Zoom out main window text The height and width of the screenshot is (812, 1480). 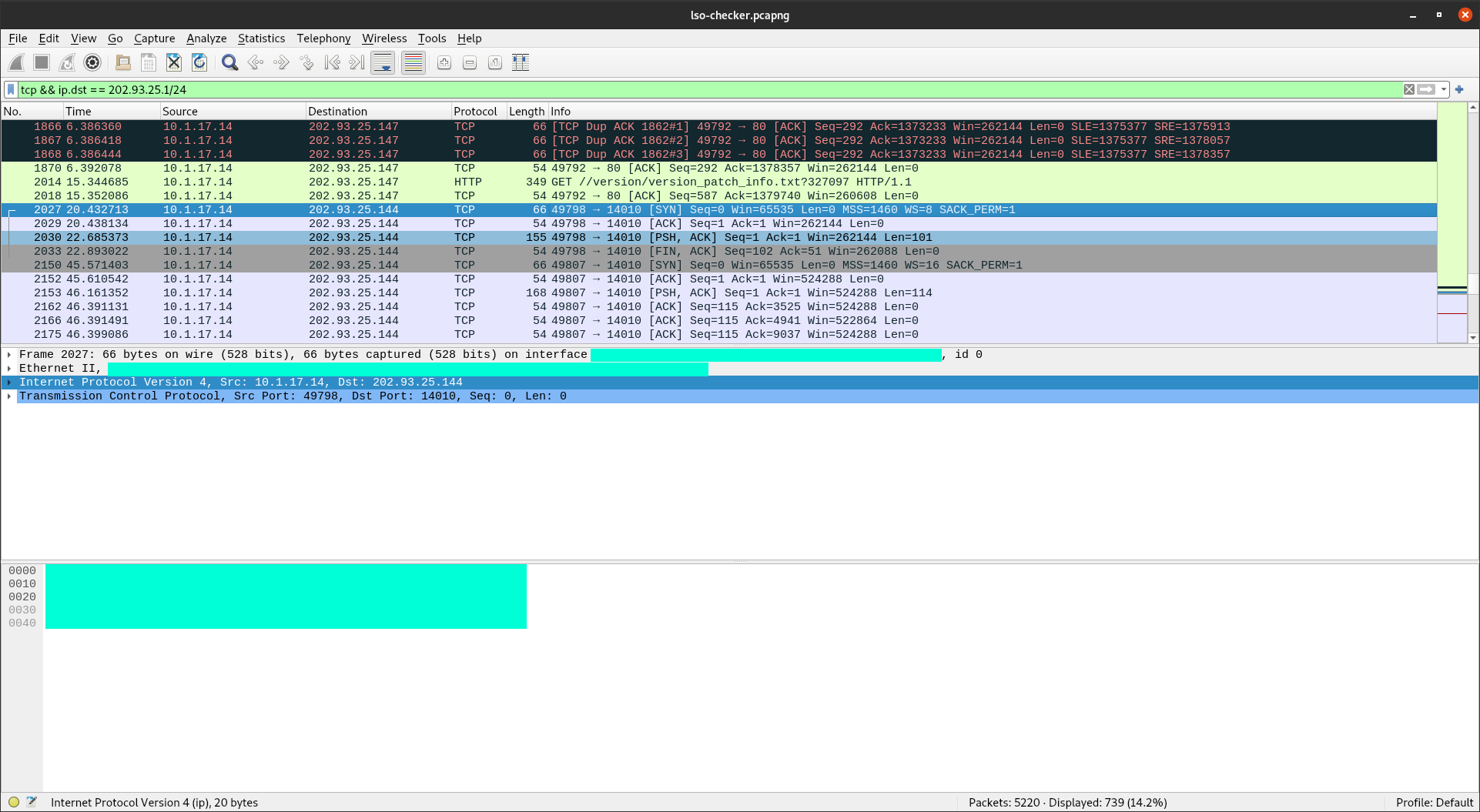(470, 63)
